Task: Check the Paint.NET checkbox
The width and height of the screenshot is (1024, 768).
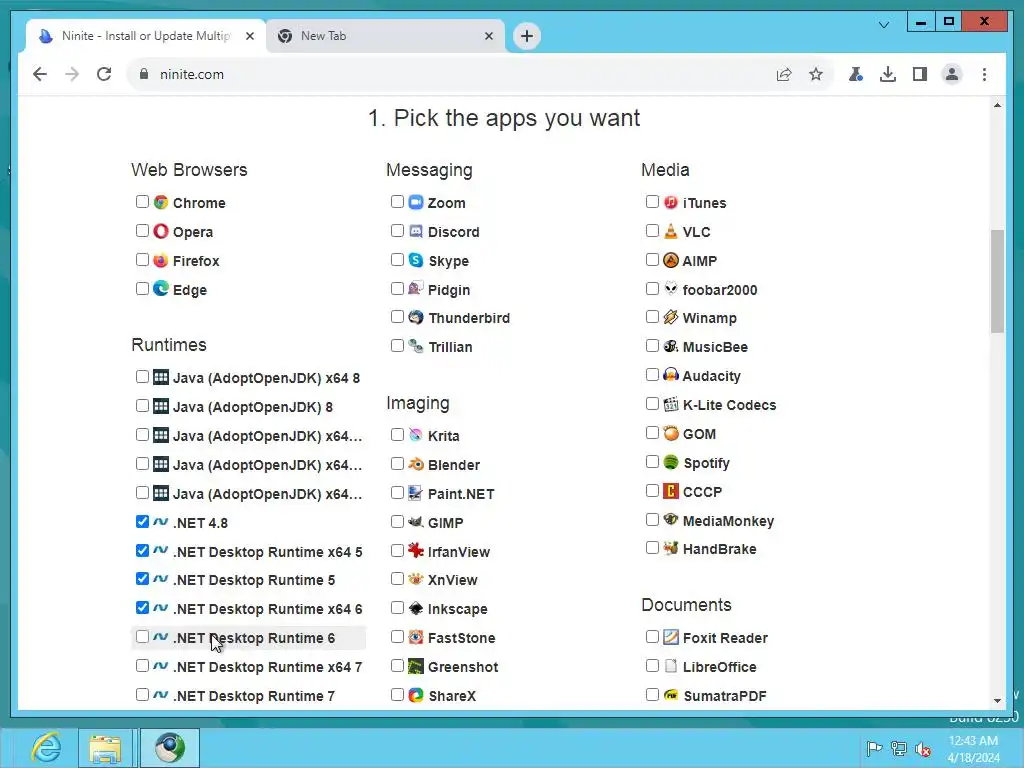Action: [x=397, y=492]
